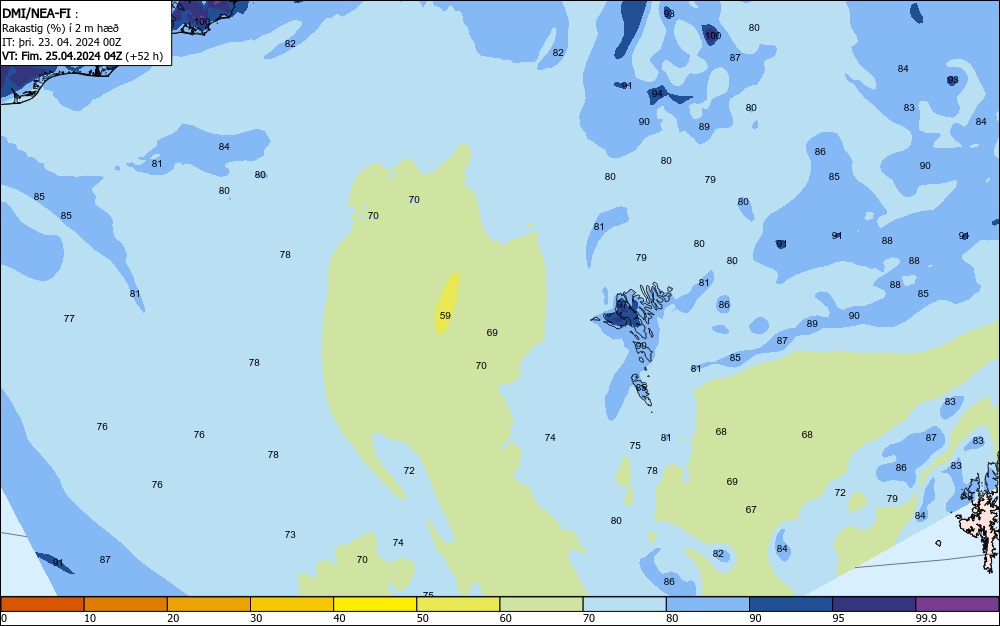The width and height of the screenshot is (1000, 626).
Task: Click the 95–99.9 dark purple legend swatch
Action: [874, 604]
